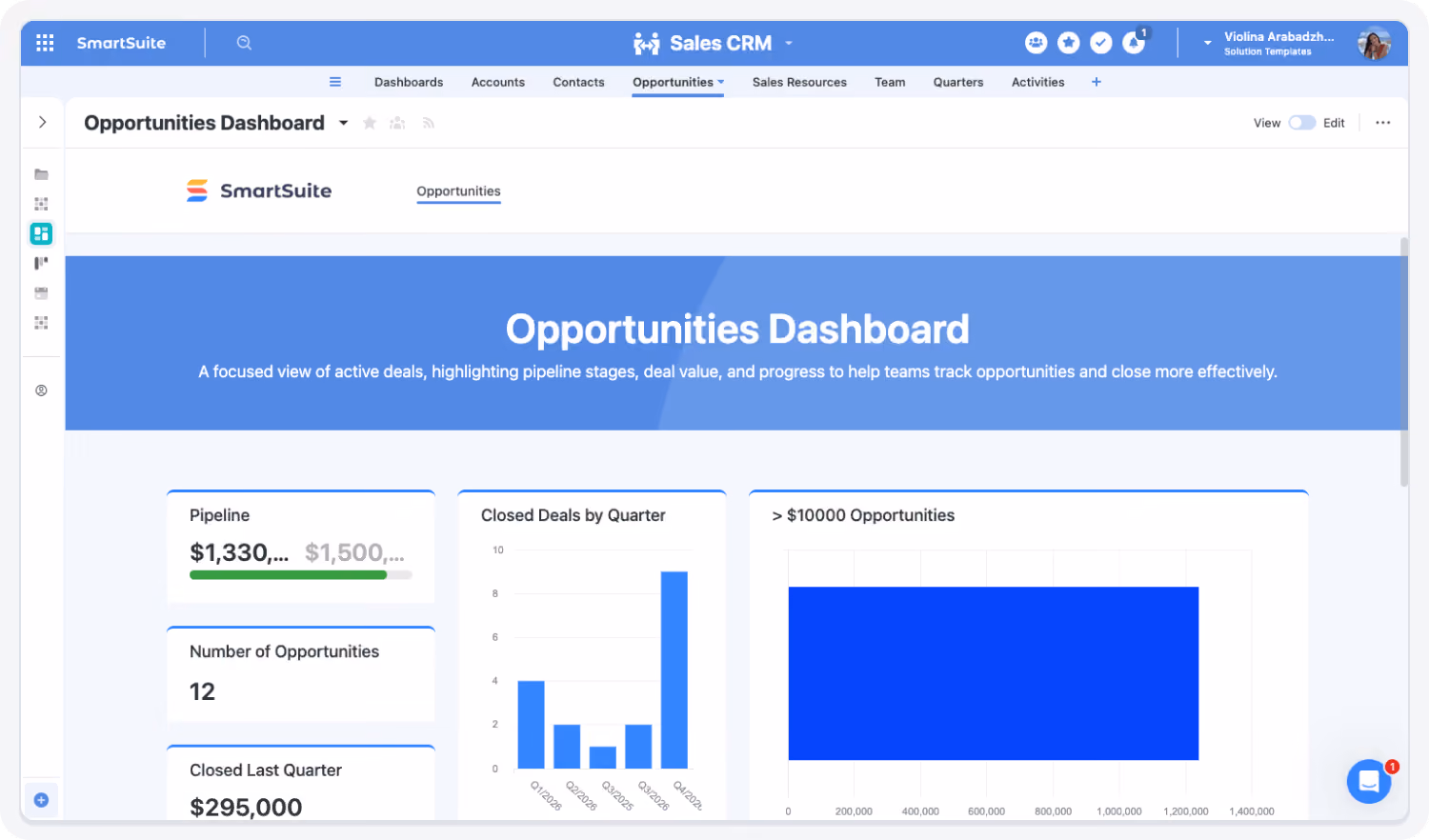Click the profile circle icon in sidebar

click(41, 390)
